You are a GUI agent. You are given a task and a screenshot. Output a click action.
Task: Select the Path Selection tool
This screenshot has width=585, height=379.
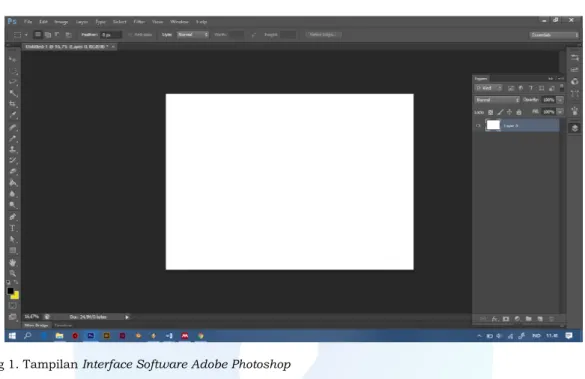(13, 239)
